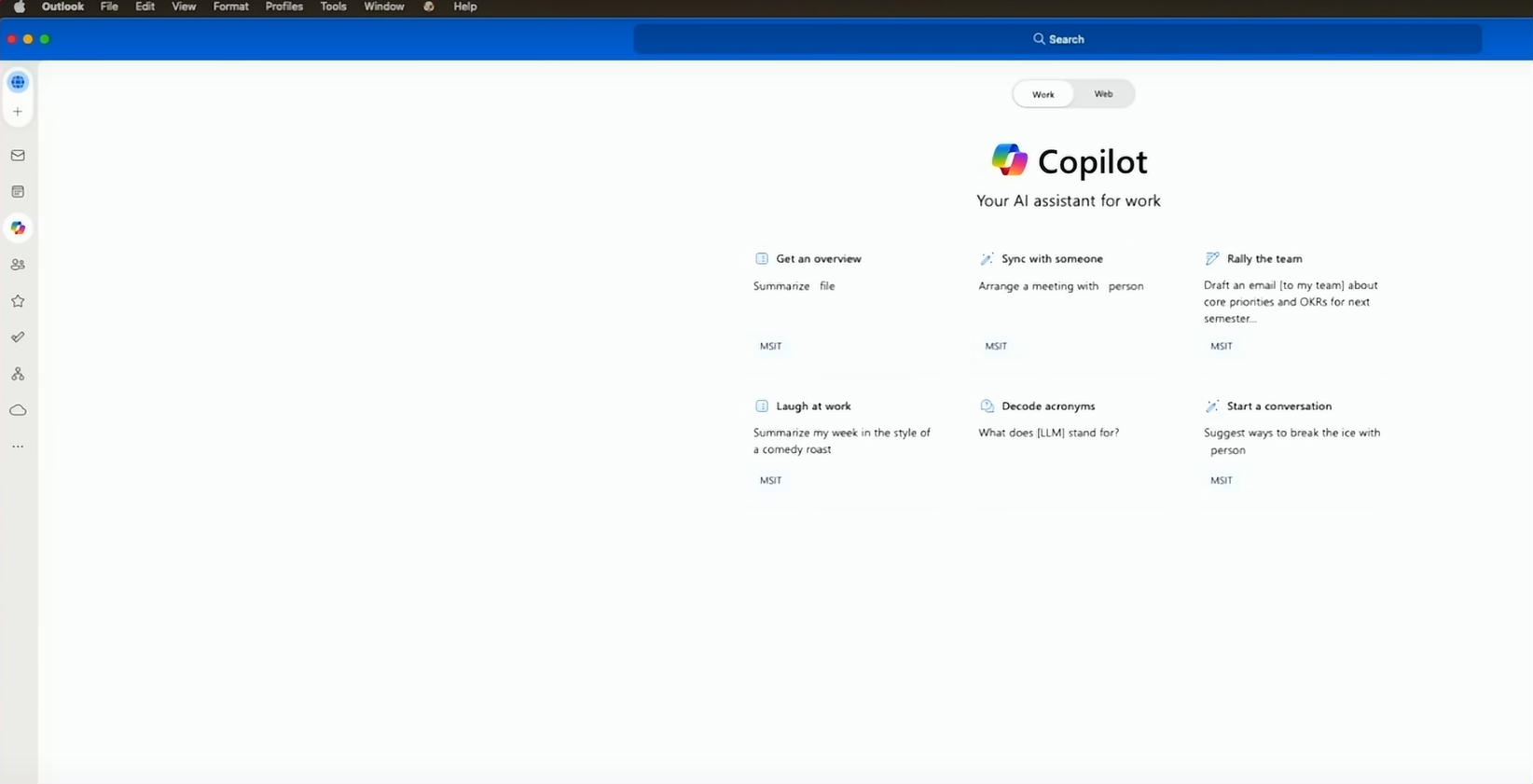1533x784 pixels.
Task: Select the Rally the team prompt
Action: 1294,302
